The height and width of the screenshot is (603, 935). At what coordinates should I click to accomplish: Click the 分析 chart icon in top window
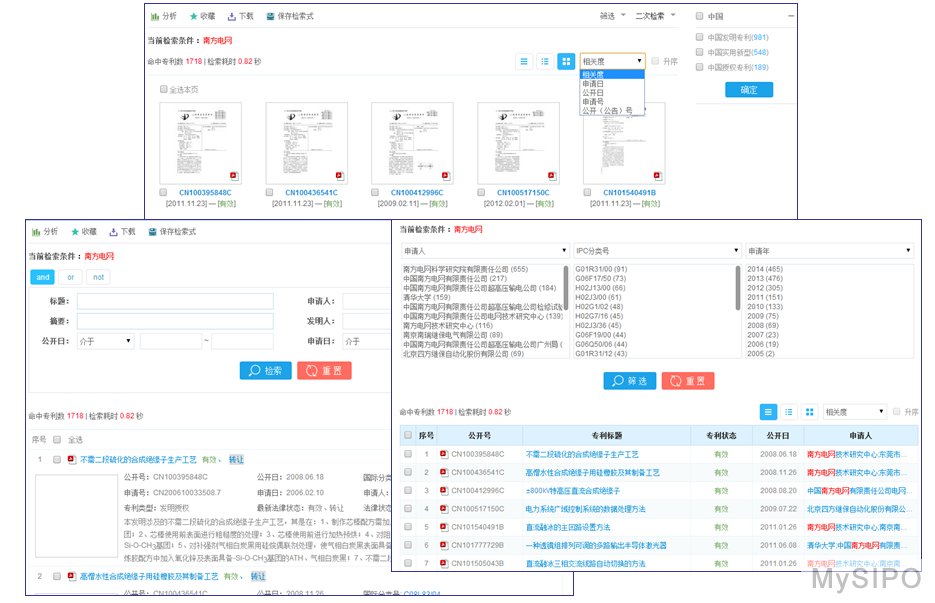coord(155,17)
